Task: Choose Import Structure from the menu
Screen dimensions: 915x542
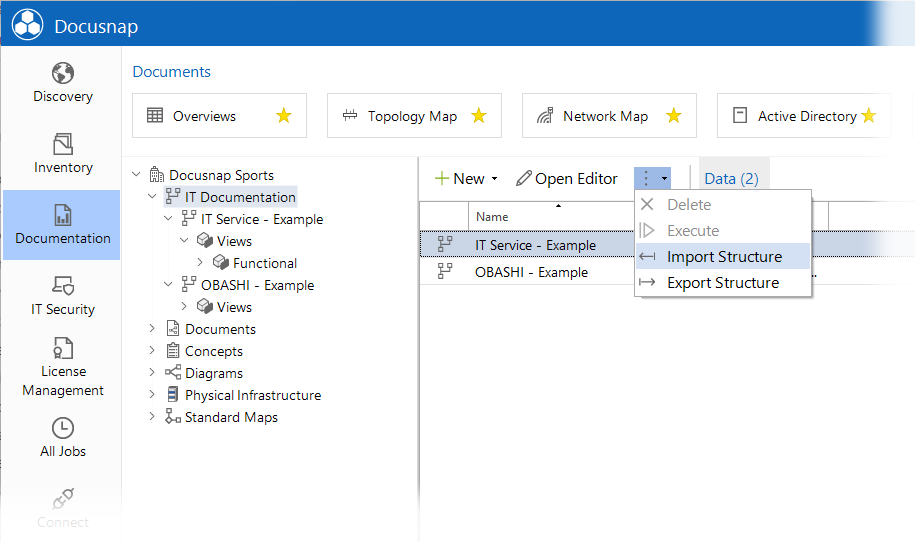Action: 723,257
